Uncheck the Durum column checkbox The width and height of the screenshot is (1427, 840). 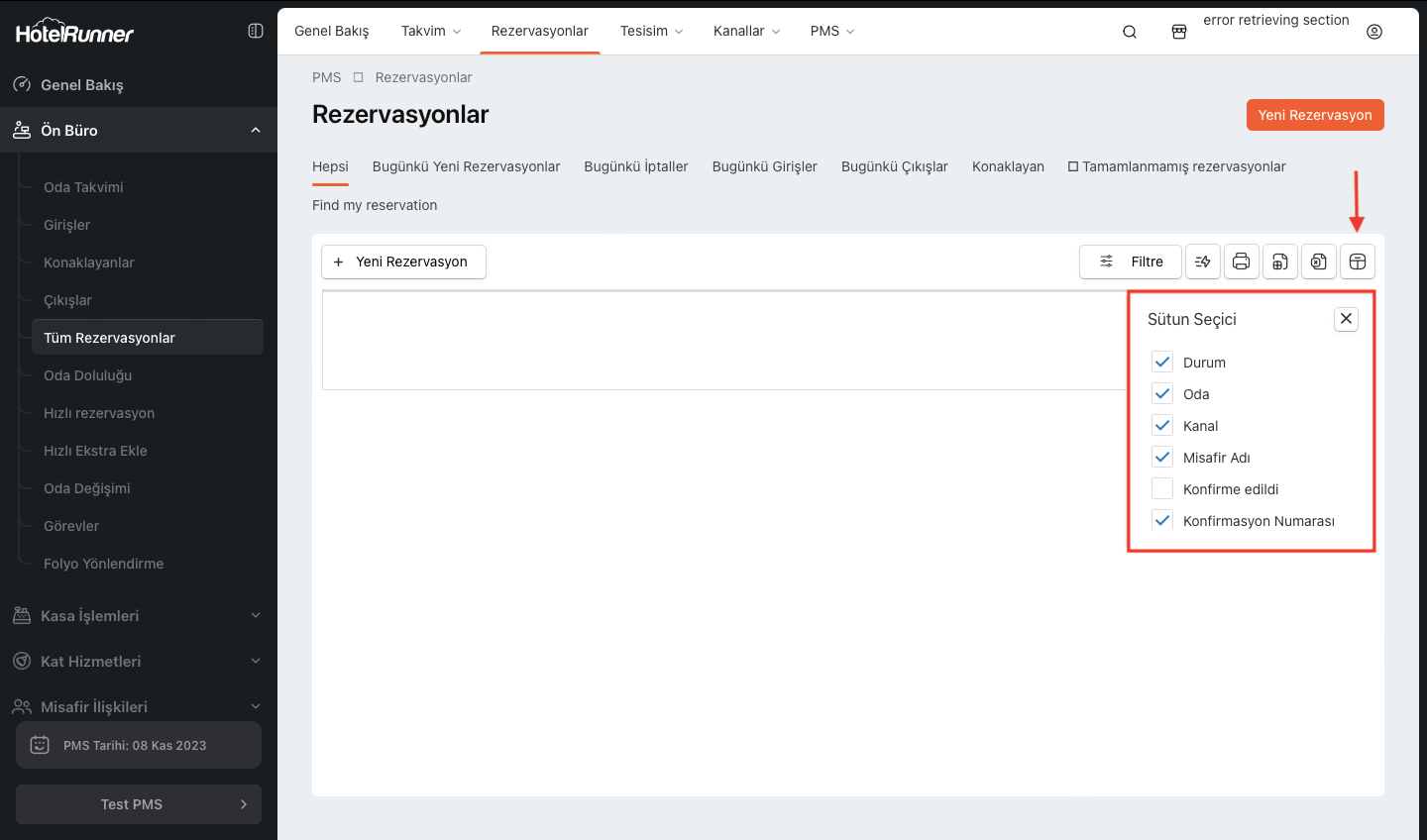click(x=1162, y=363)
